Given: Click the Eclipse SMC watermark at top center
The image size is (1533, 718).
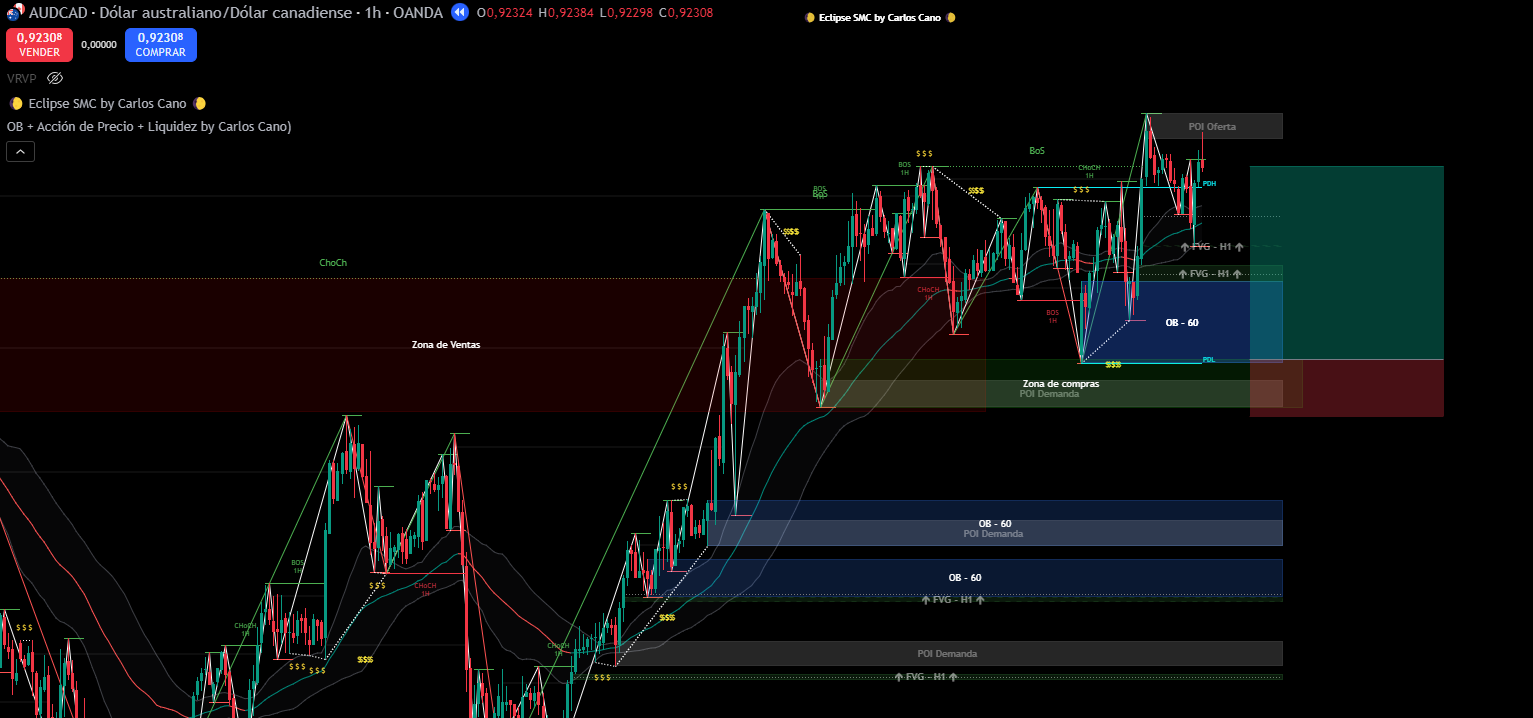Looking at the screenshot, I should coord(880,18).
